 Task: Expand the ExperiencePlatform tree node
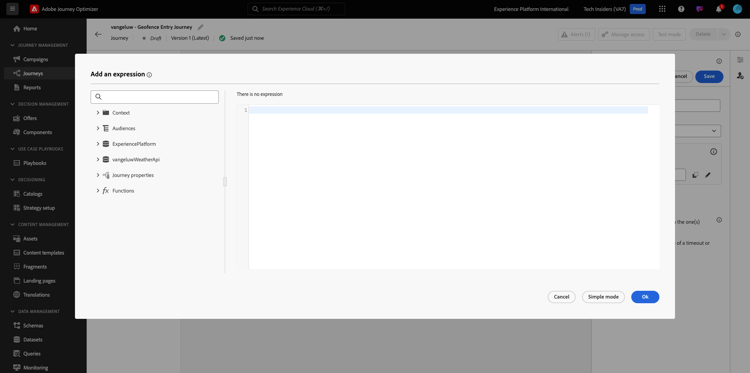coord(98,144)
